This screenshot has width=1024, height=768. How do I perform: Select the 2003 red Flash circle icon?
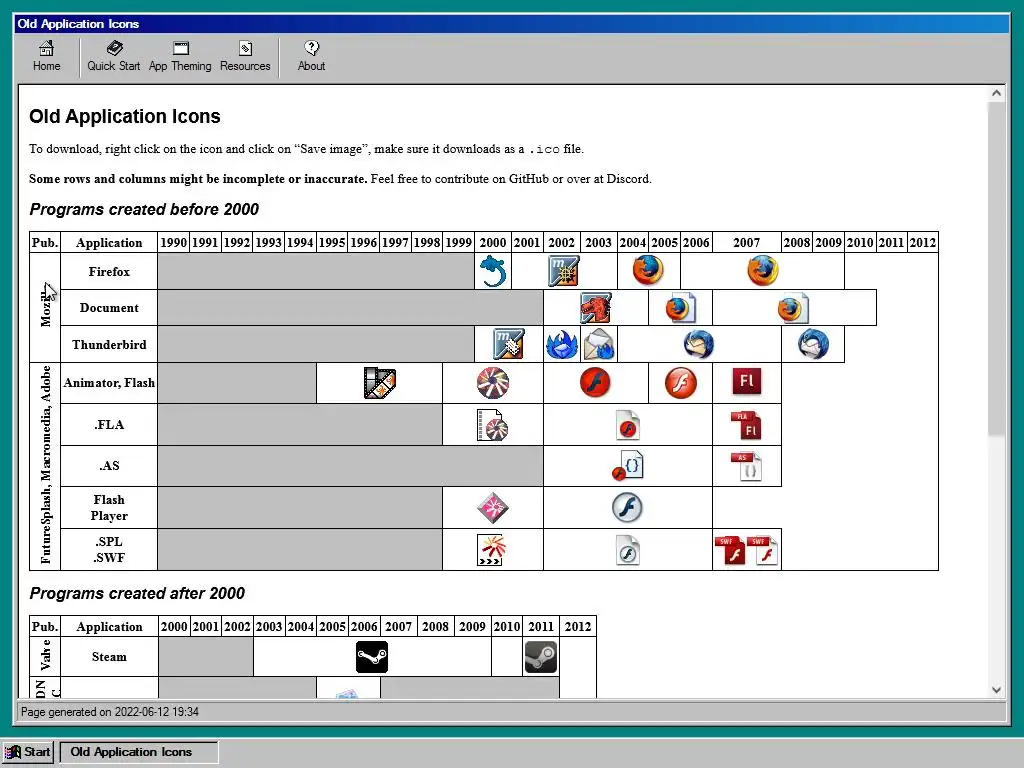tap(595, 383)
